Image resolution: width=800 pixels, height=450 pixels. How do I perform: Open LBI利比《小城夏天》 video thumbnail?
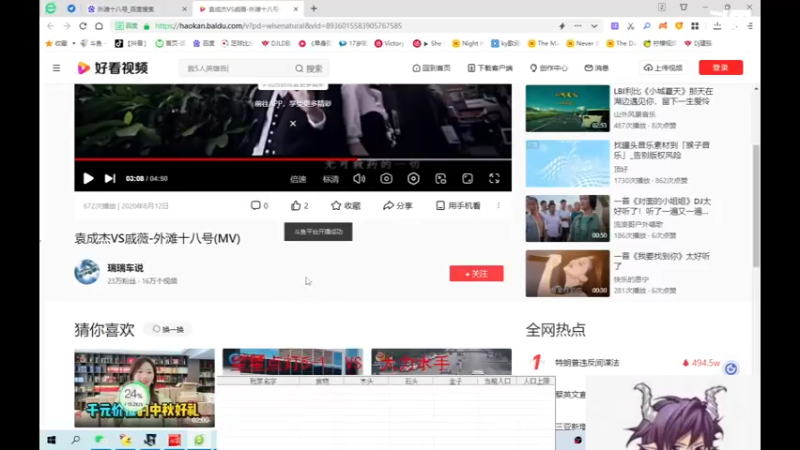click(x=567, y=108)
